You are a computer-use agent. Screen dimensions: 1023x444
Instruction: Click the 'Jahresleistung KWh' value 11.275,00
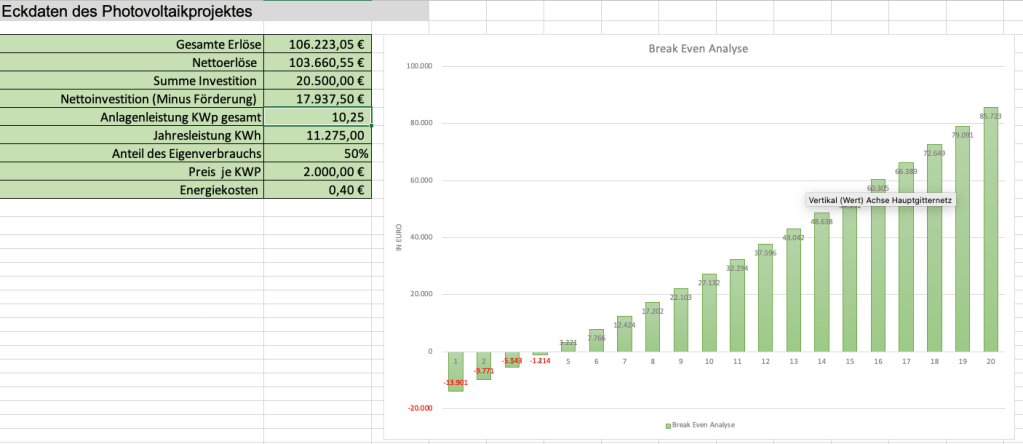pyautogui.click(x=318, y=135)
